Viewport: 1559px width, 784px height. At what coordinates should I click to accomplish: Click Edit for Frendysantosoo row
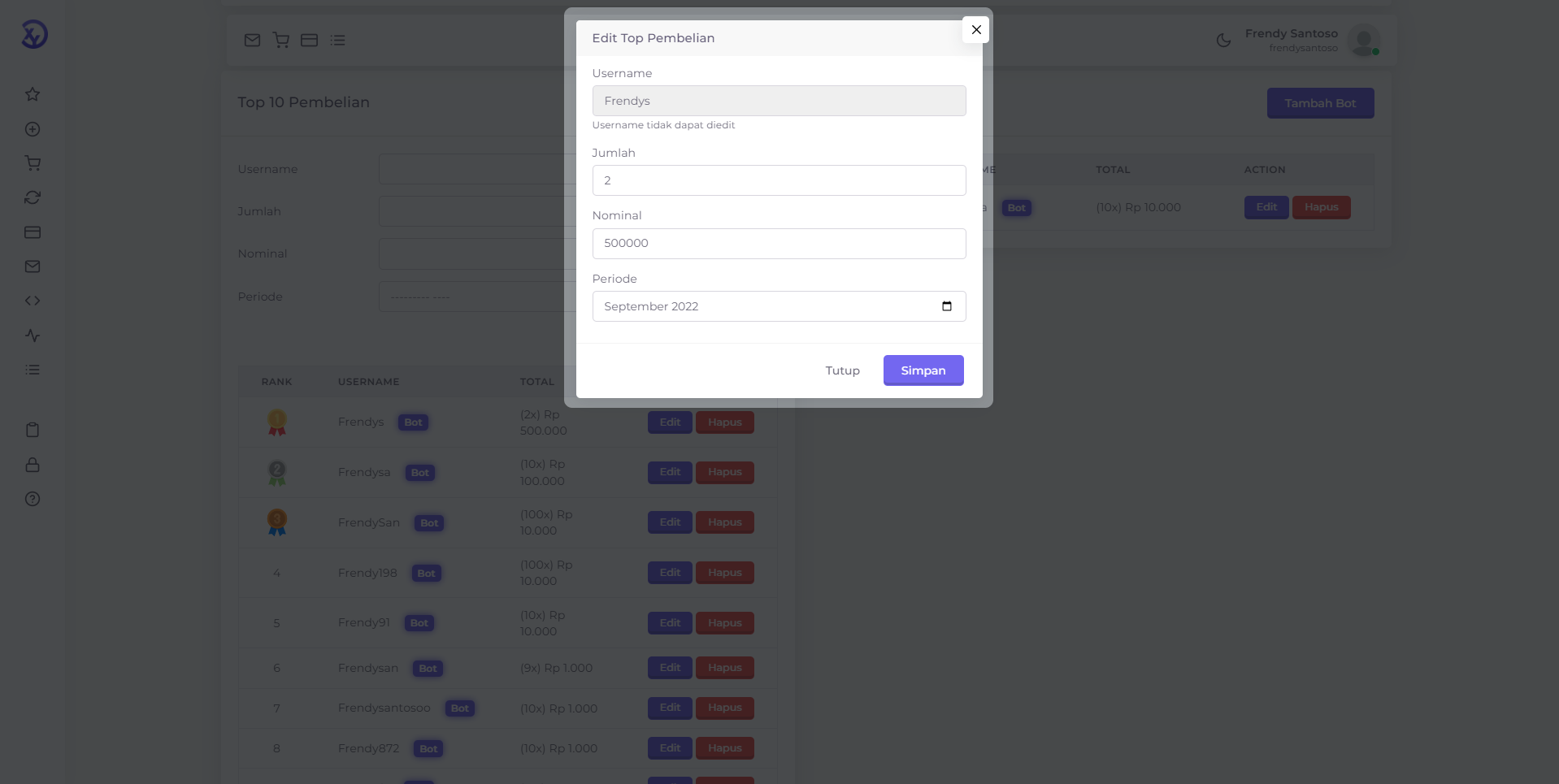pos(670,708)
